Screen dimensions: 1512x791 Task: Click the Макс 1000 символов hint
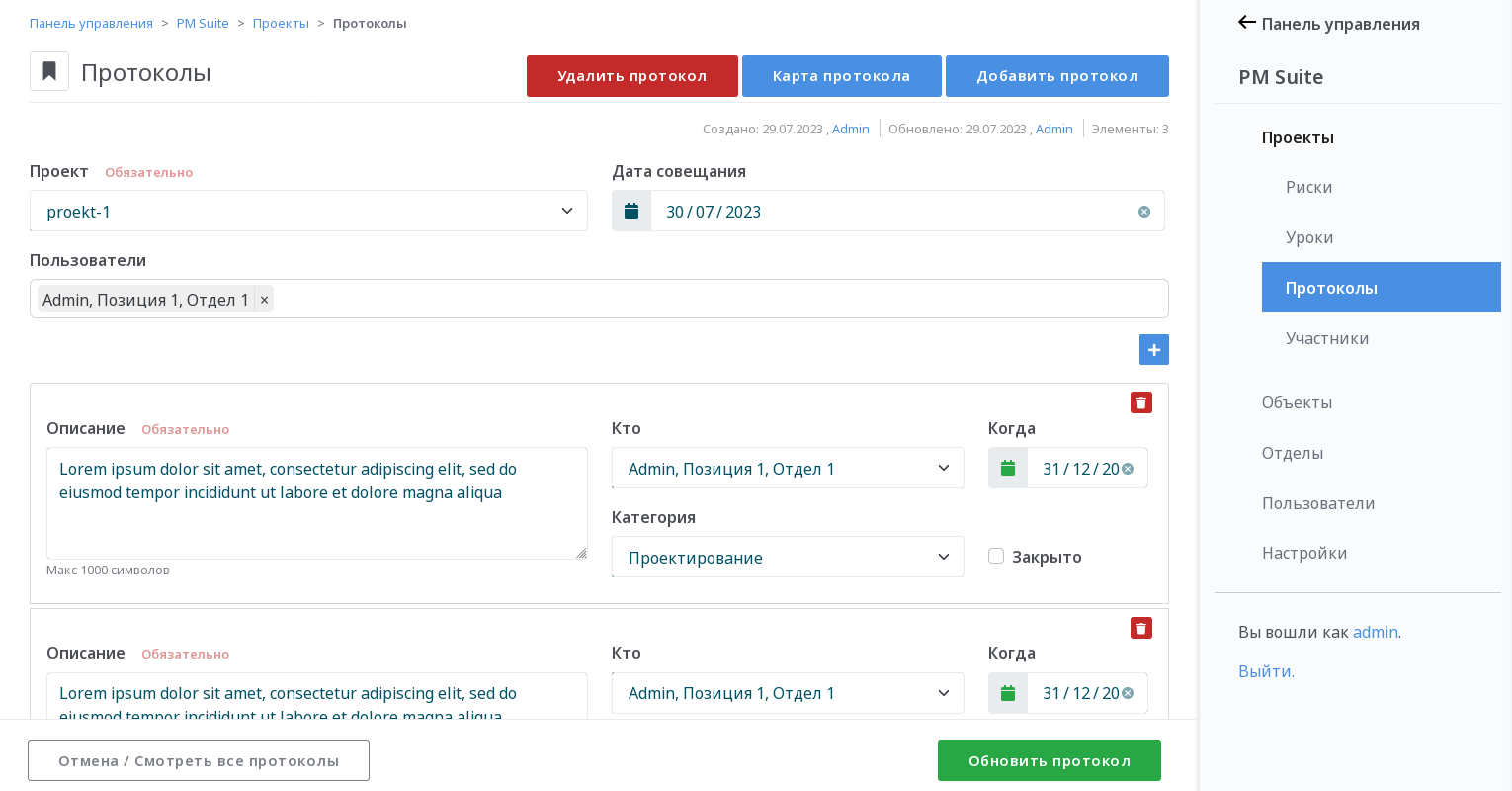pos(108,571)
